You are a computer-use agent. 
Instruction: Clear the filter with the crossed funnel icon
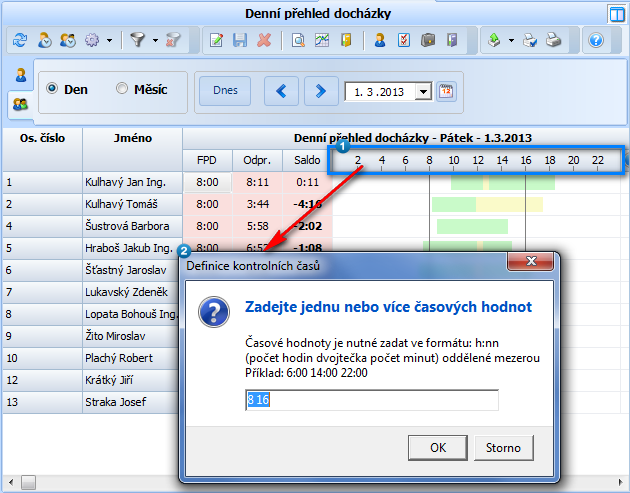point(173,40)
